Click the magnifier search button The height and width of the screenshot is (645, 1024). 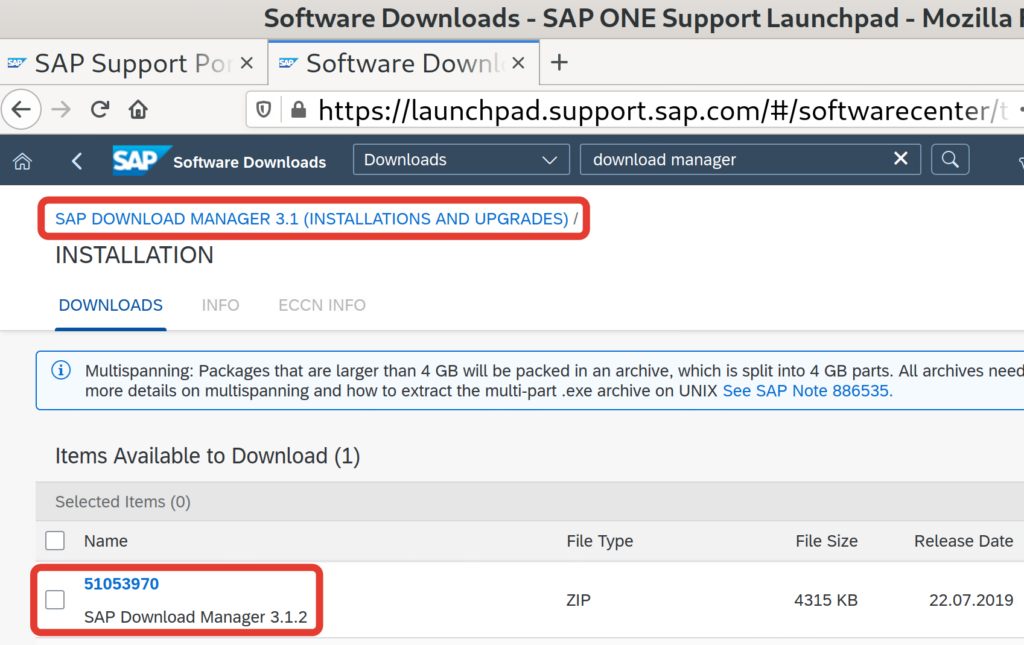[950, 160]
